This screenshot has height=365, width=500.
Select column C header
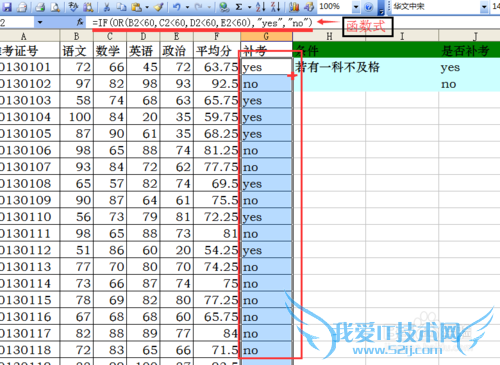coord(110,36)
